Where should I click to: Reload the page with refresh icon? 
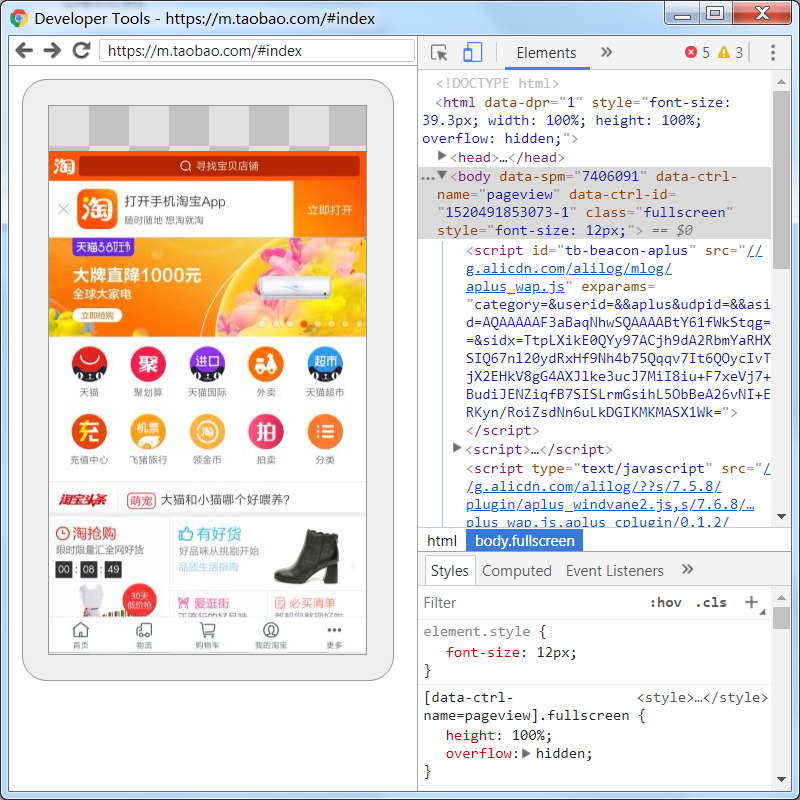click(81, 50)
